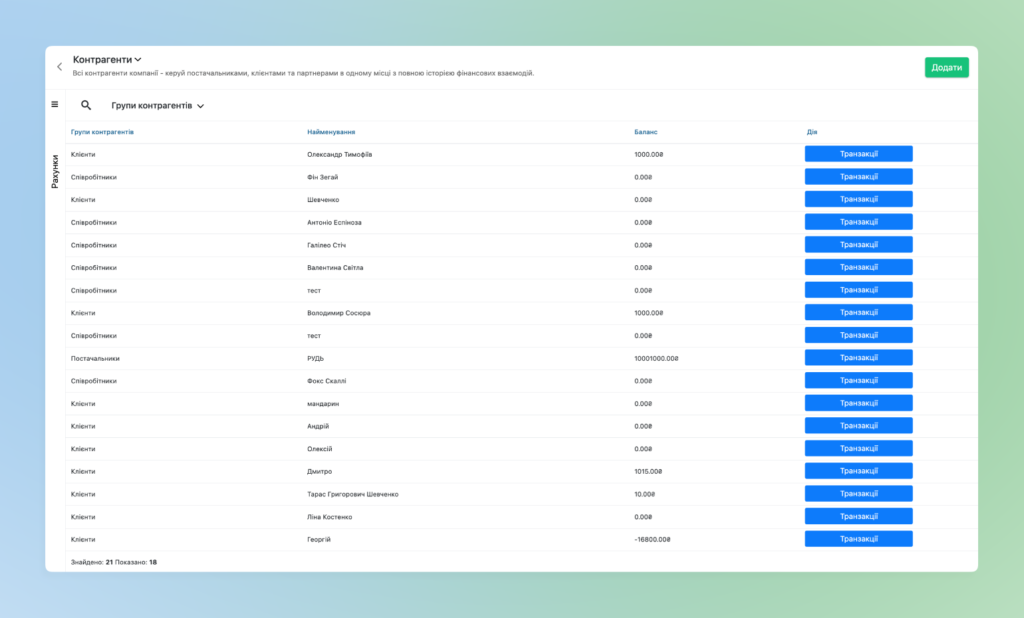Click the back arrow icon

(x=59, y=67)
